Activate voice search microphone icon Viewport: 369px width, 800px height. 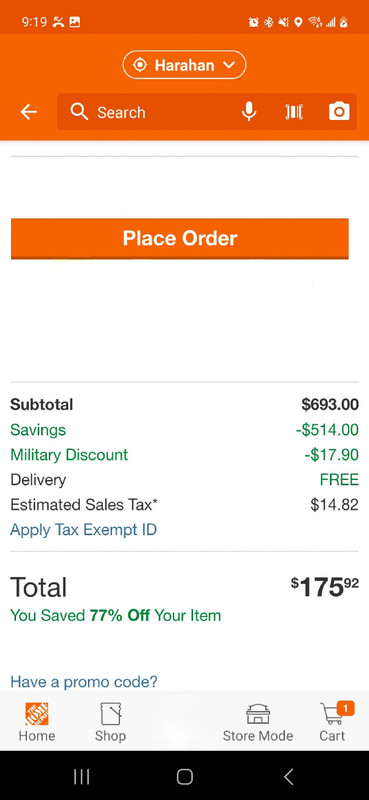click(x=249, y=111)
